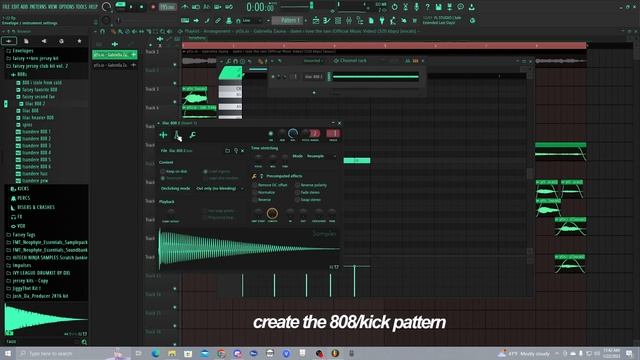Click the tempo BPM display

click(167, 7)
